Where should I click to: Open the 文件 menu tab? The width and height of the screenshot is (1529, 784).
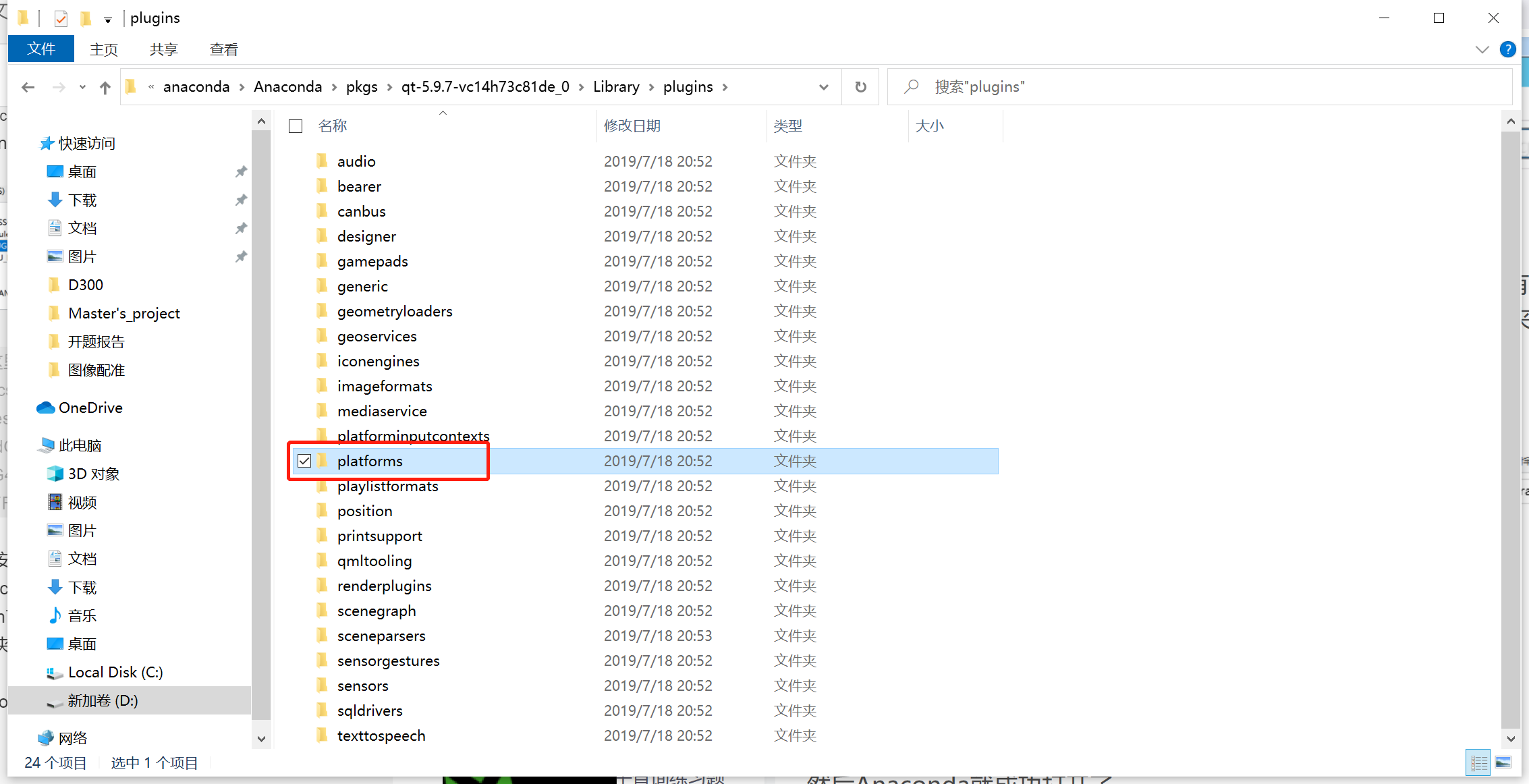pos(40,49)
